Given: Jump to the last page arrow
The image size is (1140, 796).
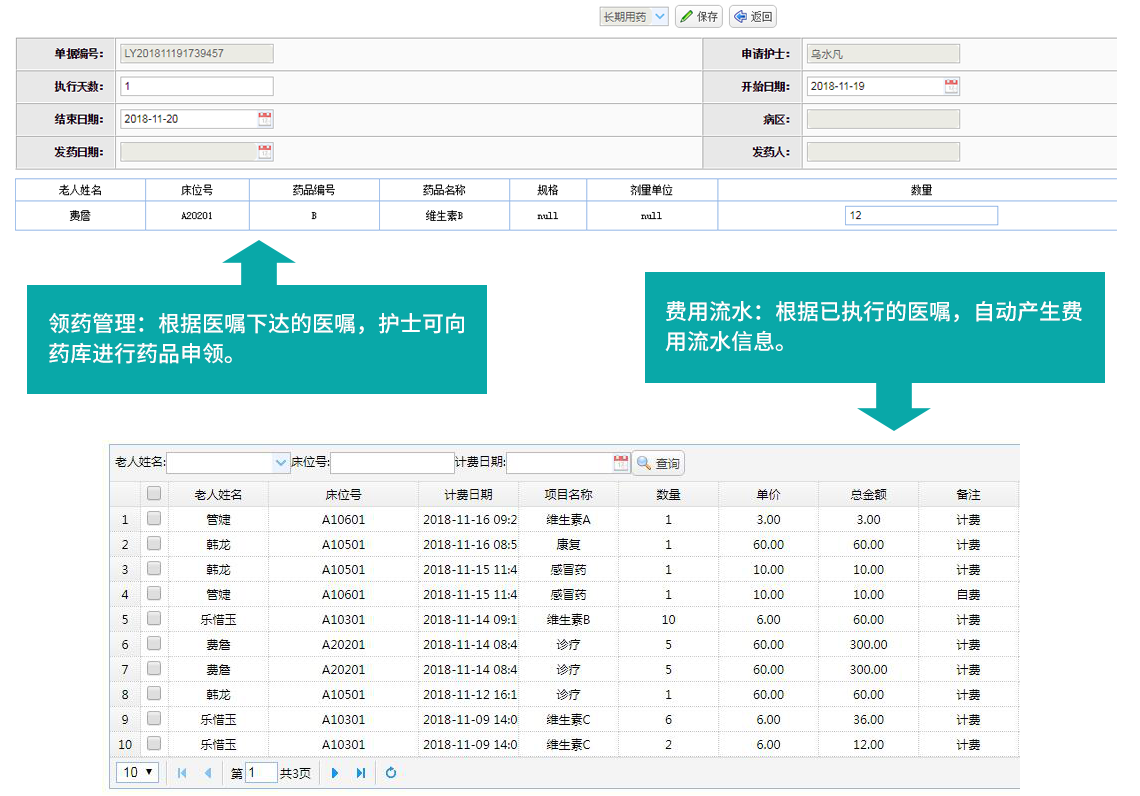Looking at the screenshot, I should point(361,773).
